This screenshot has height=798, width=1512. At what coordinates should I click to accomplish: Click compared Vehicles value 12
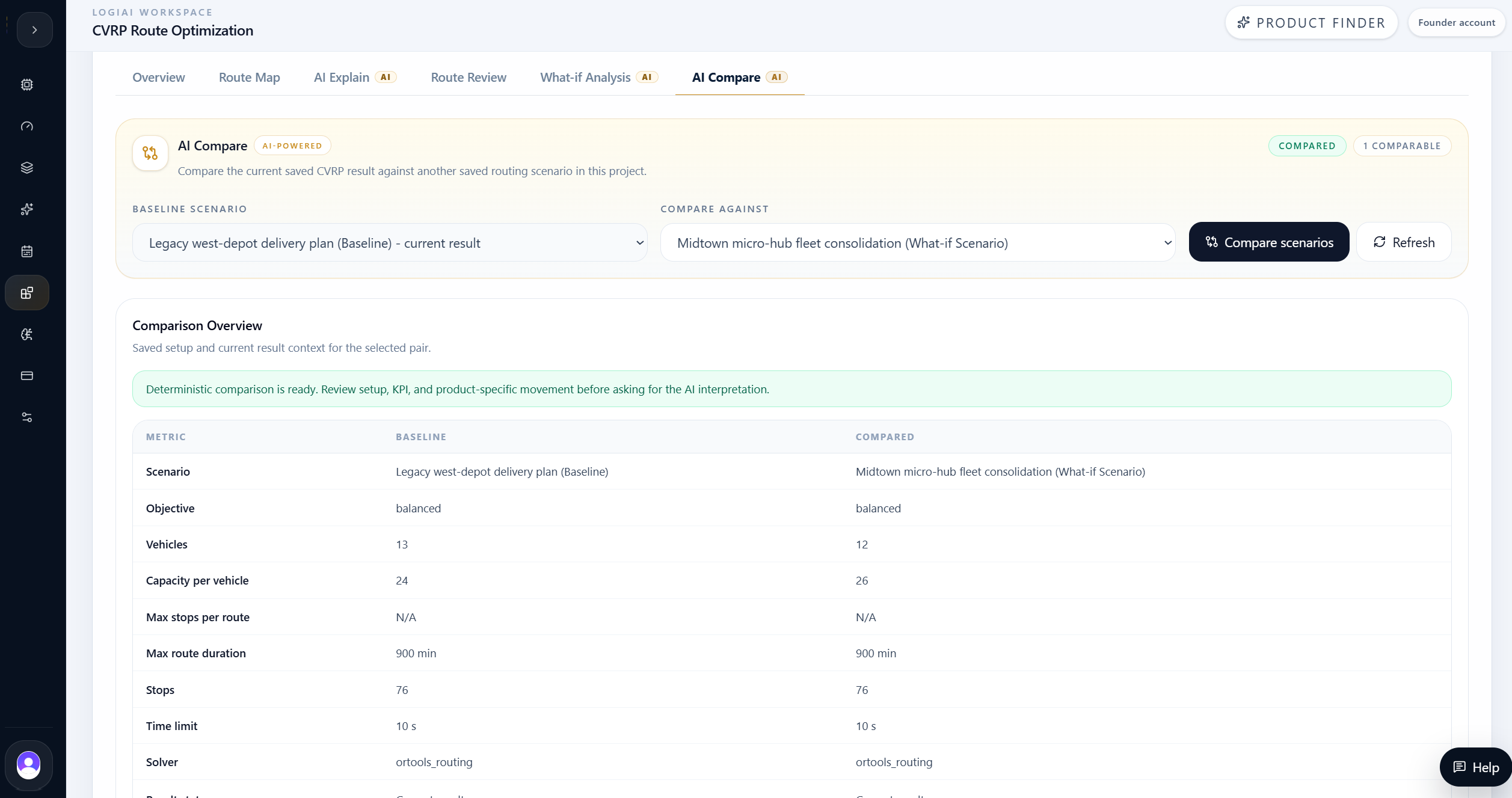862,544
